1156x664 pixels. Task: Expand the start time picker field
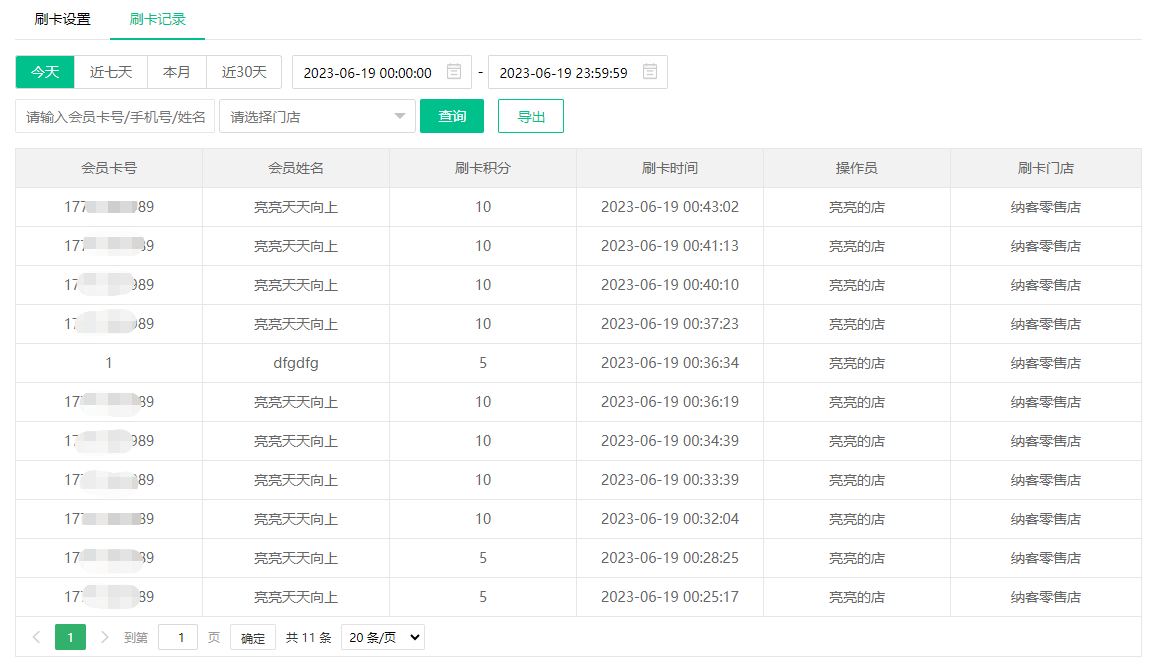[x=370, y=71]
